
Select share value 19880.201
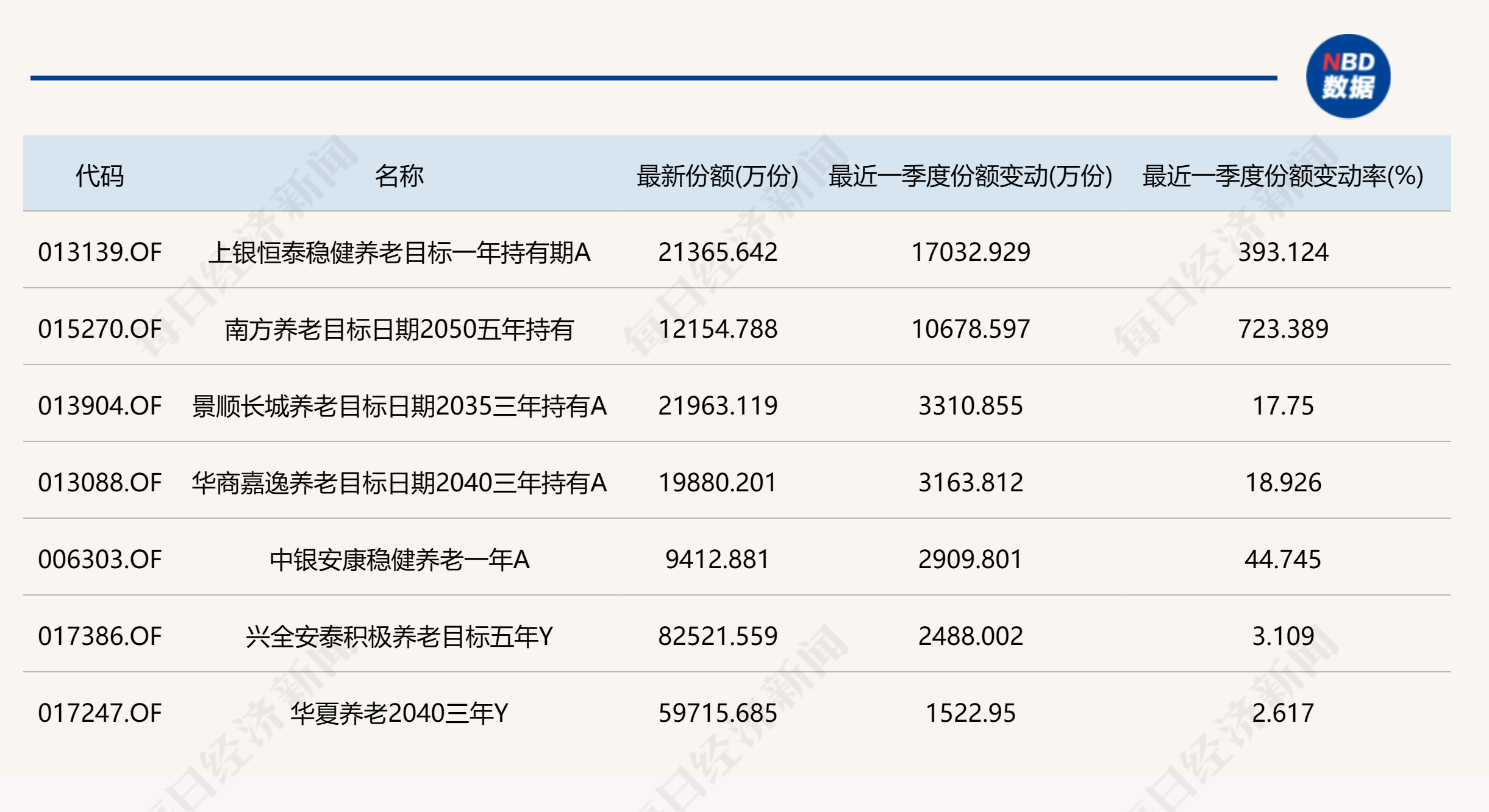pos(718,482)
